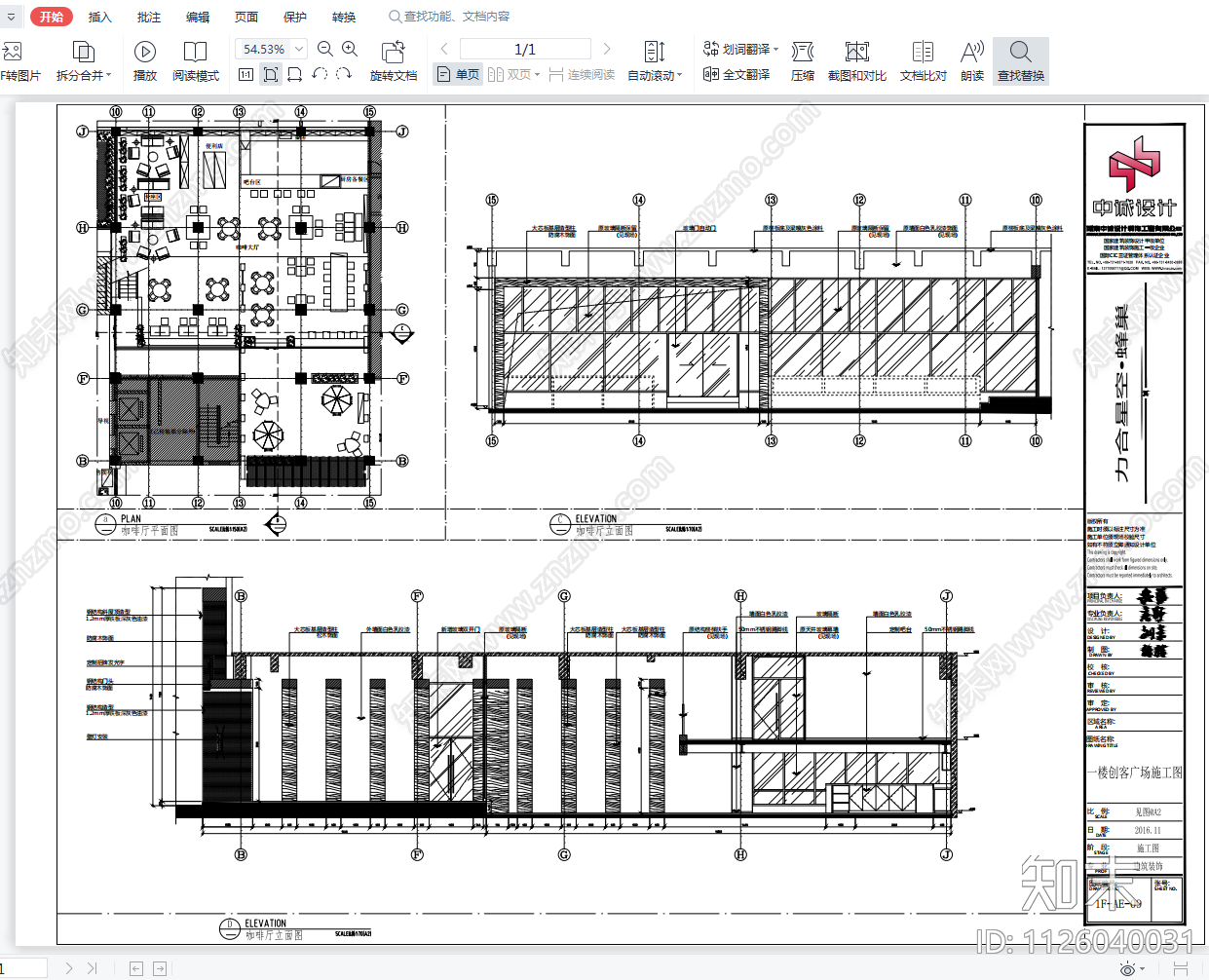Click the page number field showing 1/1
Viewport: 1209px width, 980px height.
525,49
